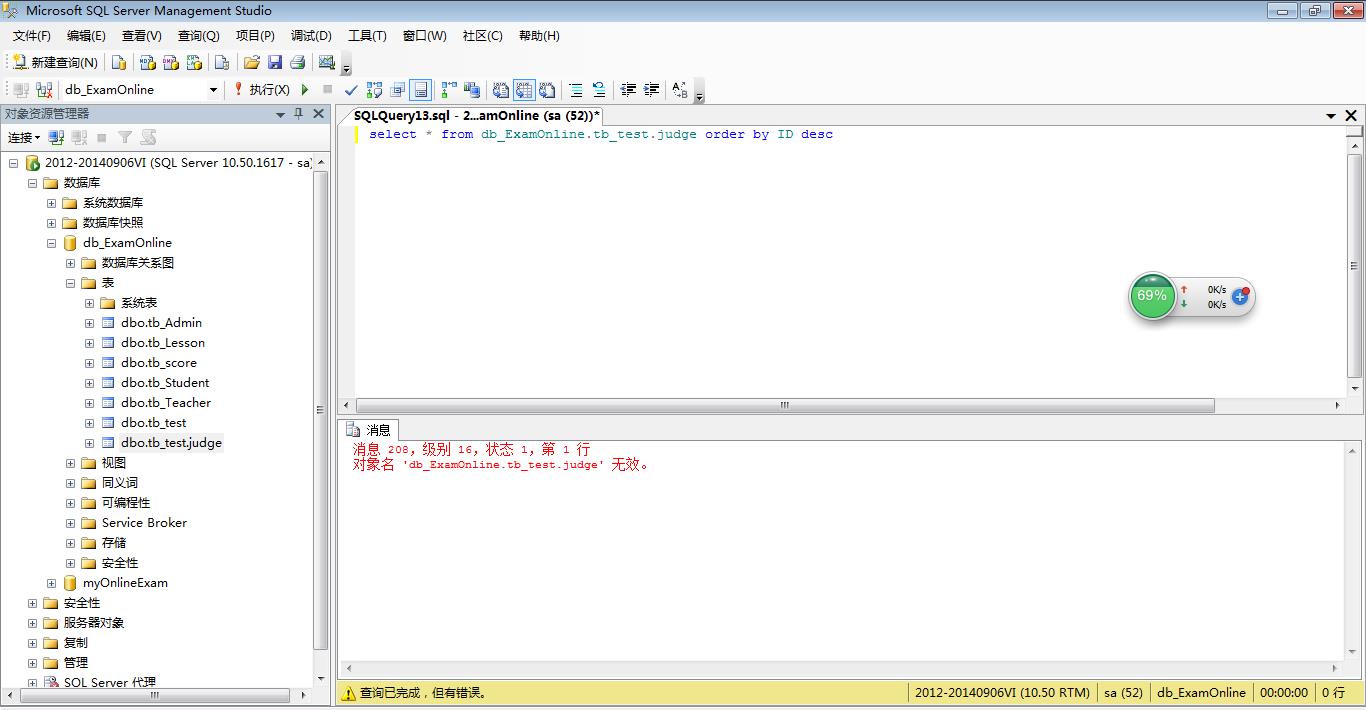
Task: Click Uncomment selected lines icon
Action: [599, 90]
